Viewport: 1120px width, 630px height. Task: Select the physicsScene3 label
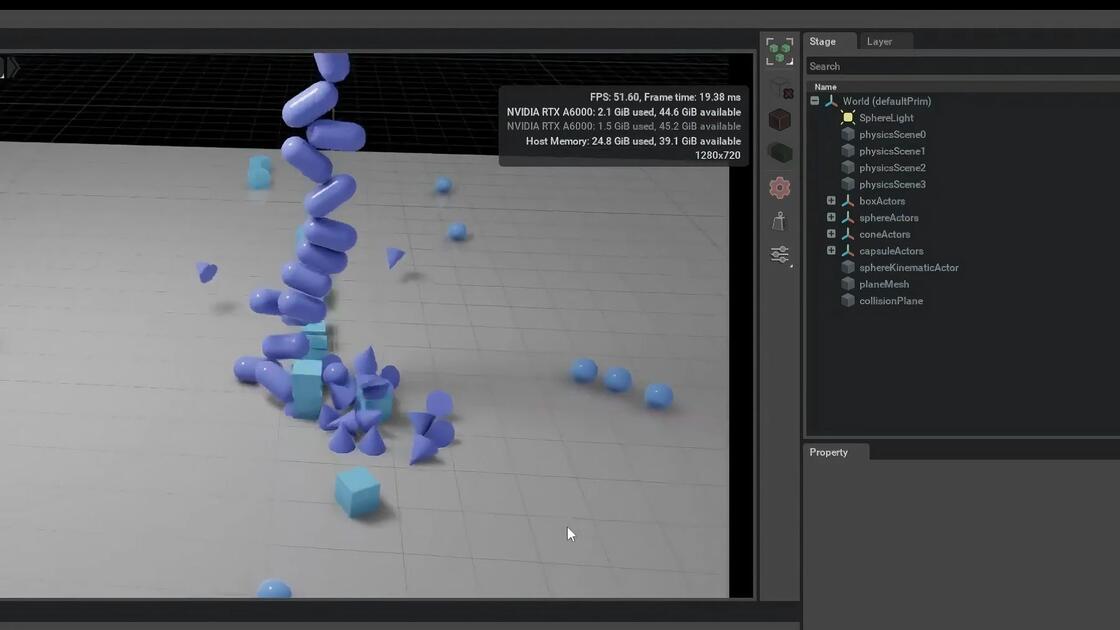click(x=892, y=184)
